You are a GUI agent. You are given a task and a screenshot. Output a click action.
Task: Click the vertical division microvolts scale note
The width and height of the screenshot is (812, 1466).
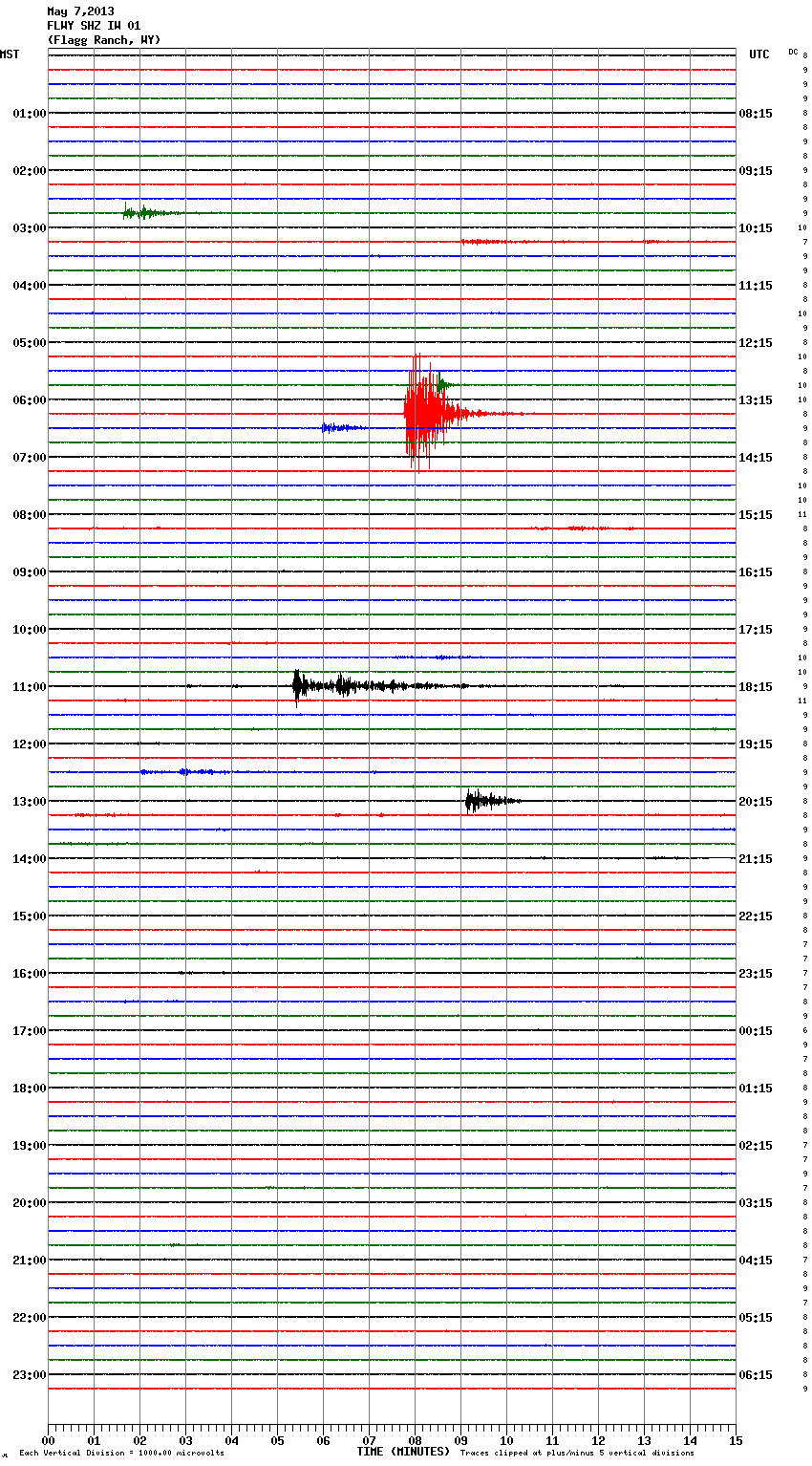(122, 1453)
